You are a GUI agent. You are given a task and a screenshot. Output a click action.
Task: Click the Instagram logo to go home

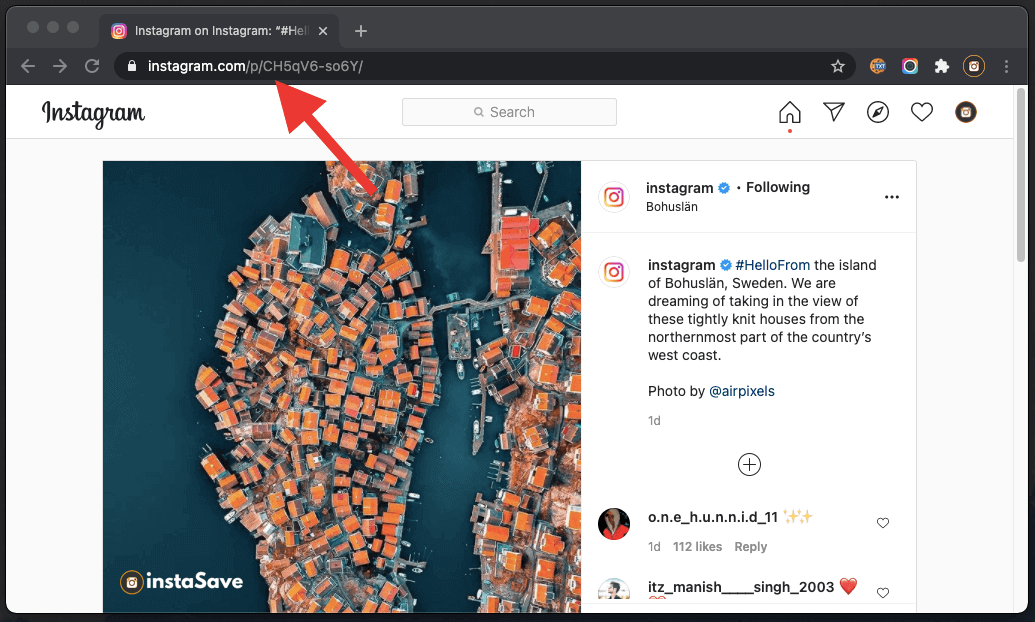coord(93,113)
